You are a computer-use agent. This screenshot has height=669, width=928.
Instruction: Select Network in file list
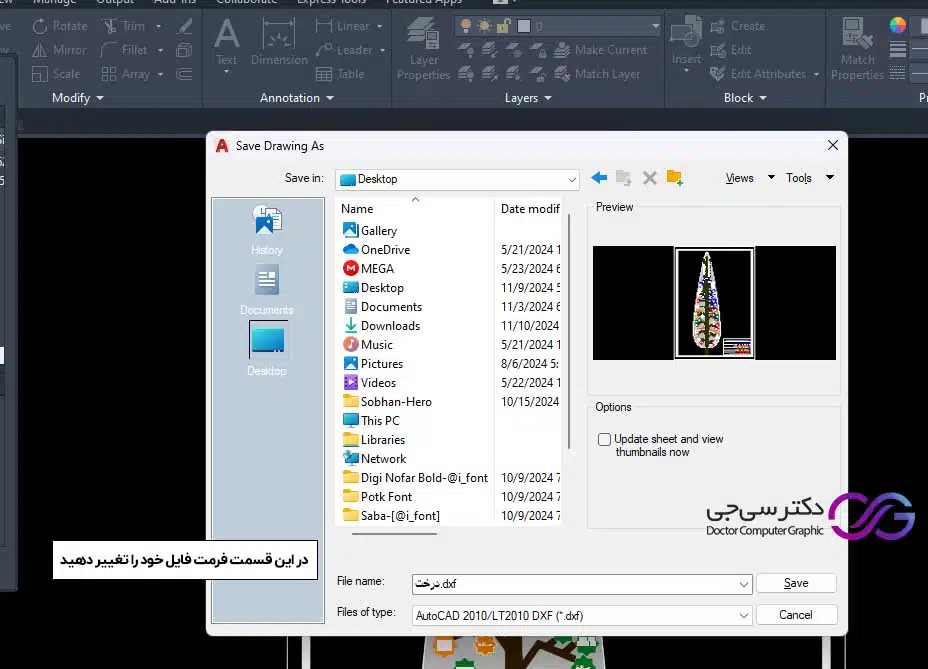[x=374, y=458]
